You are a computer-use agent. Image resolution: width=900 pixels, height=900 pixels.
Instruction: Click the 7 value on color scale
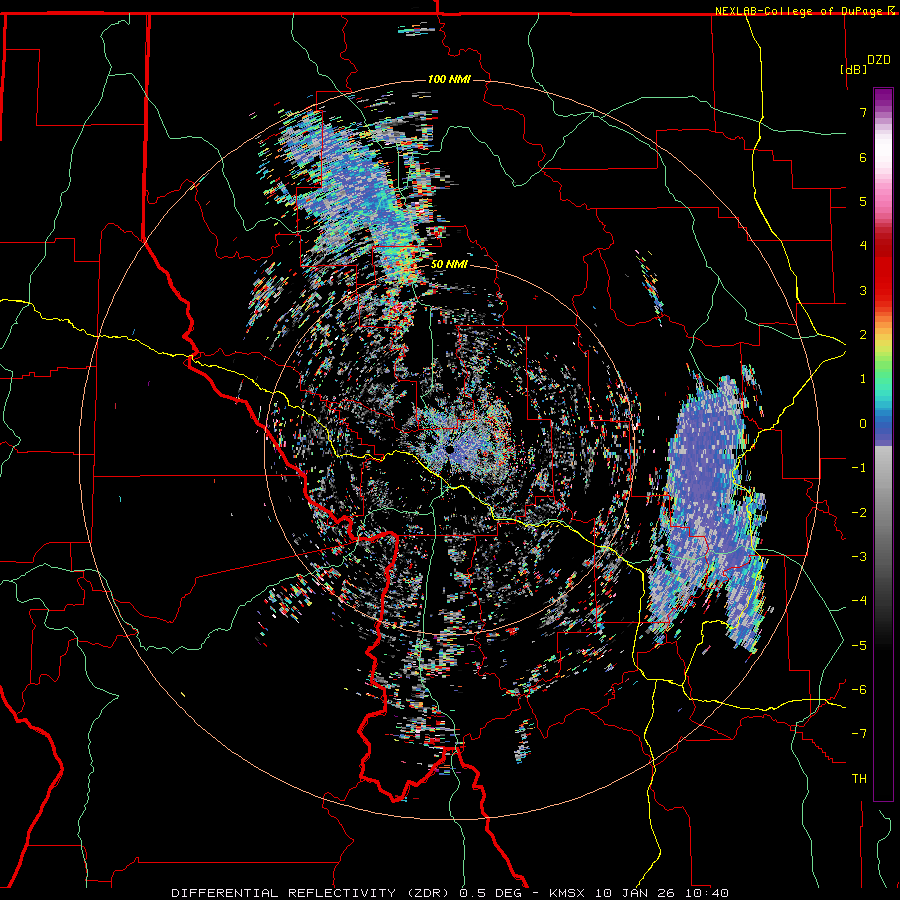coord(863,112)
